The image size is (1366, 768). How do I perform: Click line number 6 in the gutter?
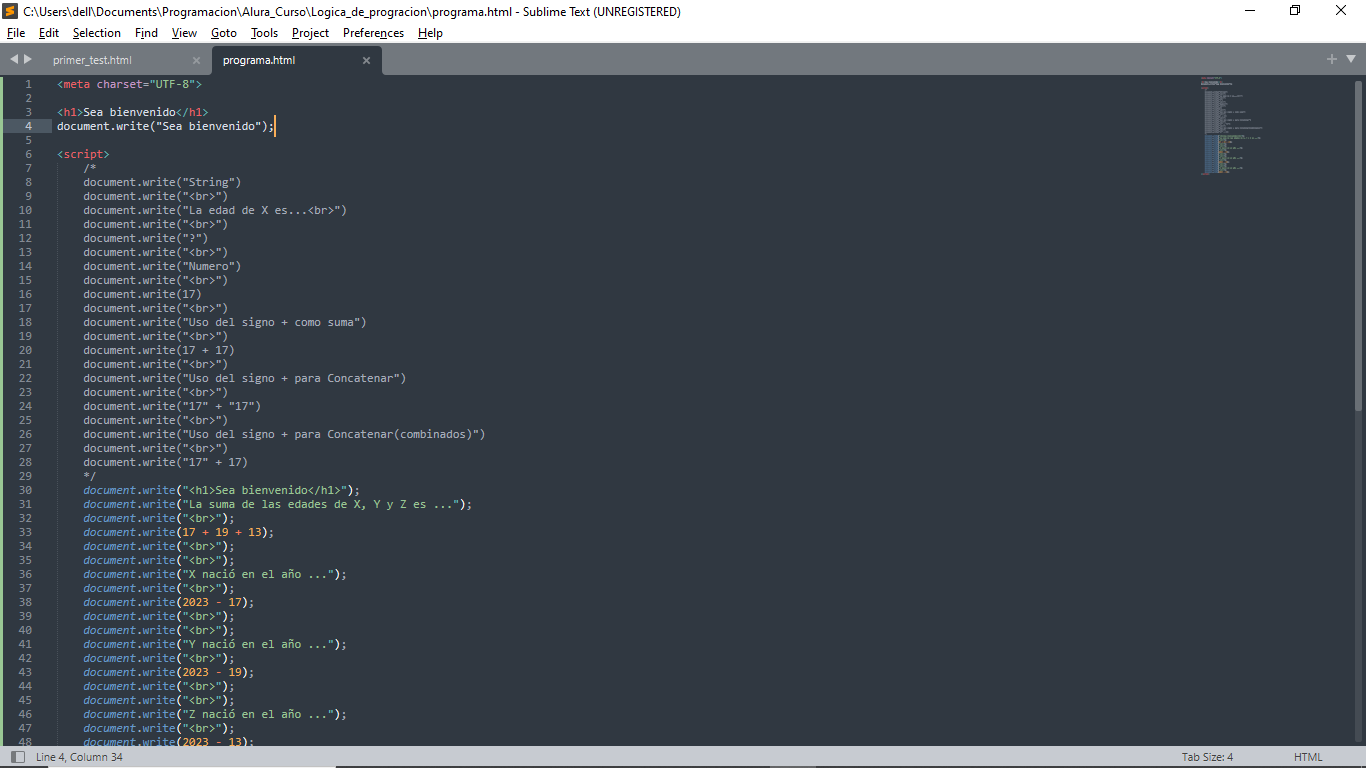29,154
